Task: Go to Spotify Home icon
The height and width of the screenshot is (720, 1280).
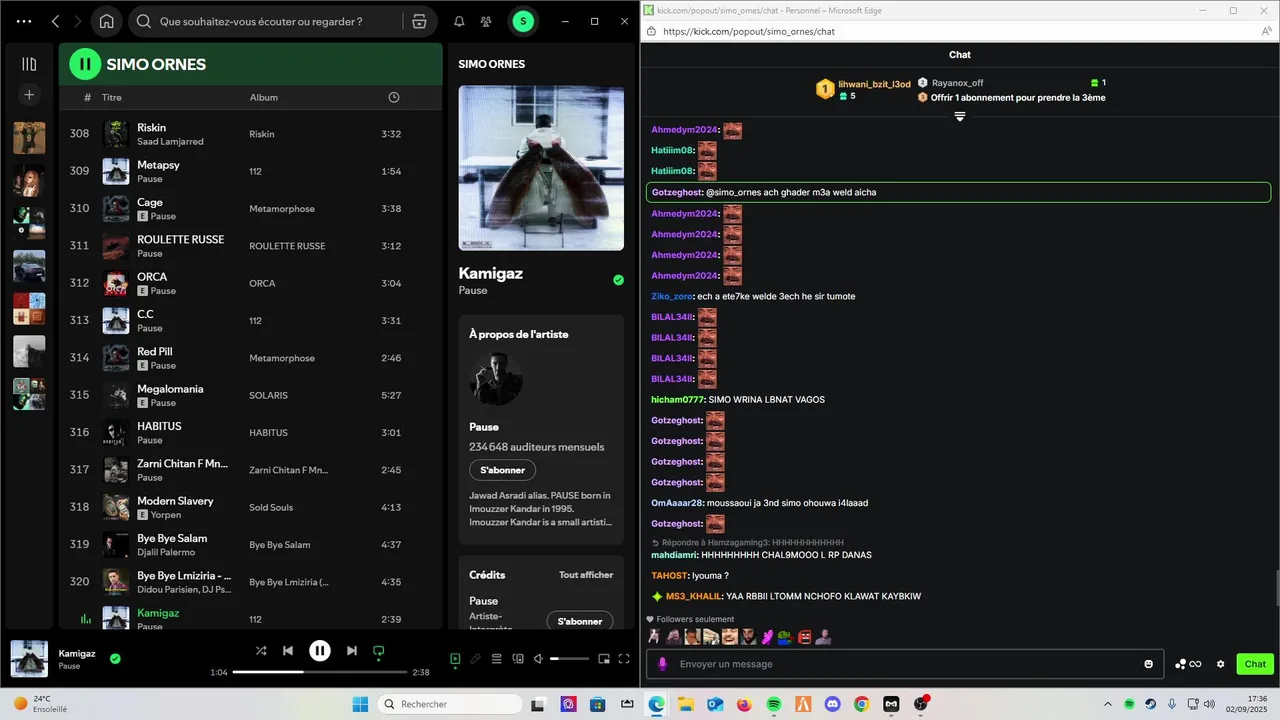Action: coord(106,21)
